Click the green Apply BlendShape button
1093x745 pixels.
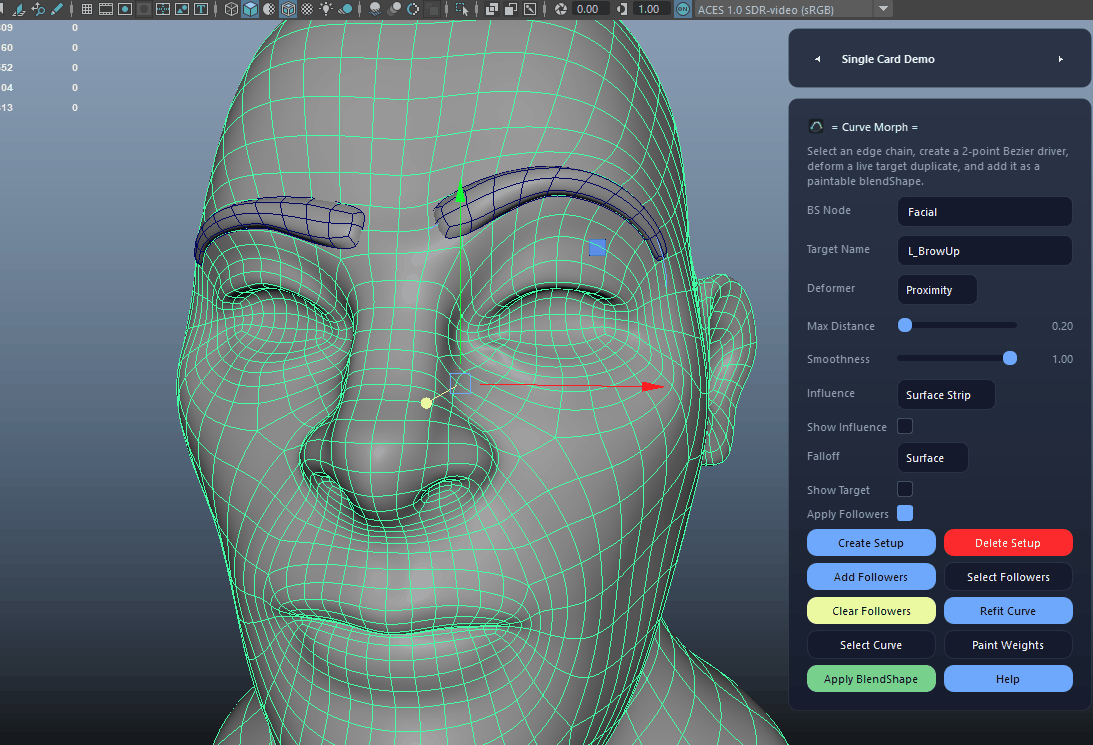point(871,679)
